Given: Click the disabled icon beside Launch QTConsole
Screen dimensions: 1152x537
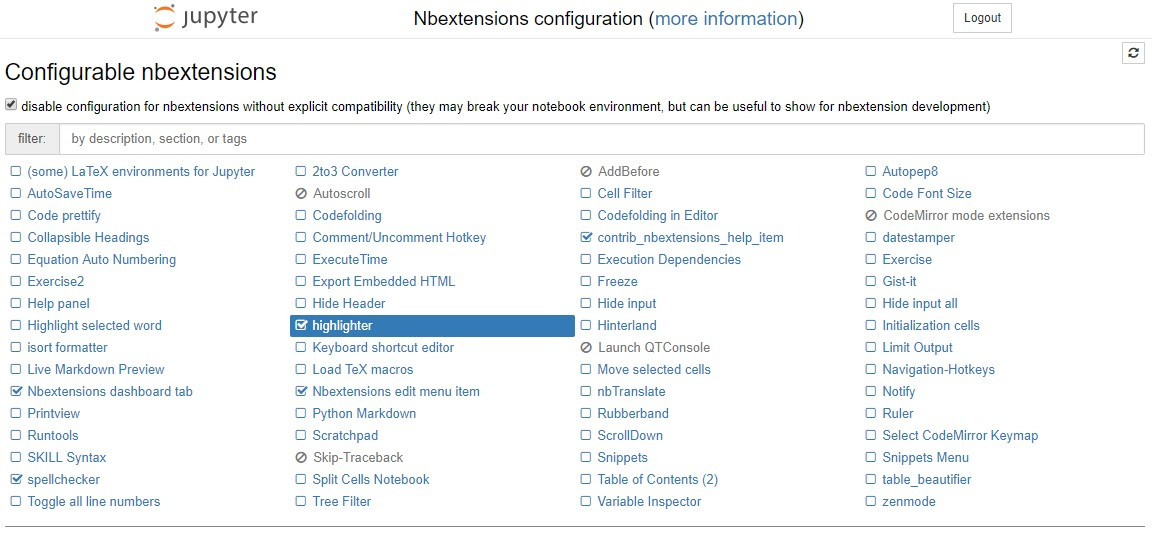Looking at the screenshot, I should pos(586,348).
